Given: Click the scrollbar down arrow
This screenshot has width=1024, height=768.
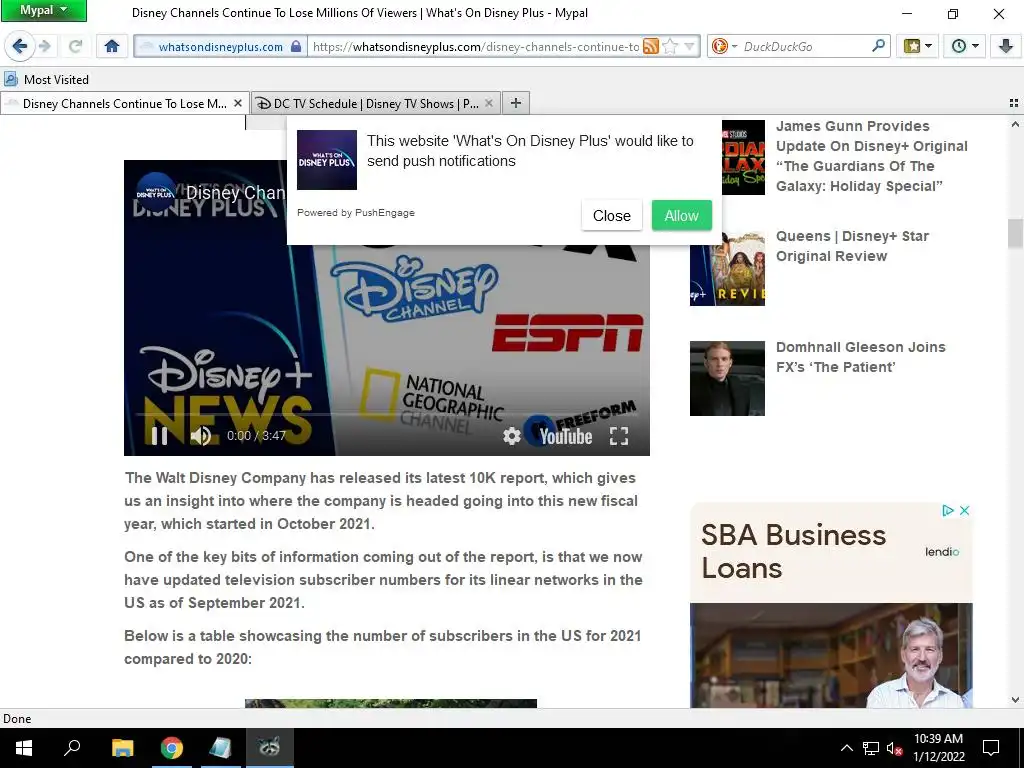Looking at the screenshot, I should point(1015,699).
